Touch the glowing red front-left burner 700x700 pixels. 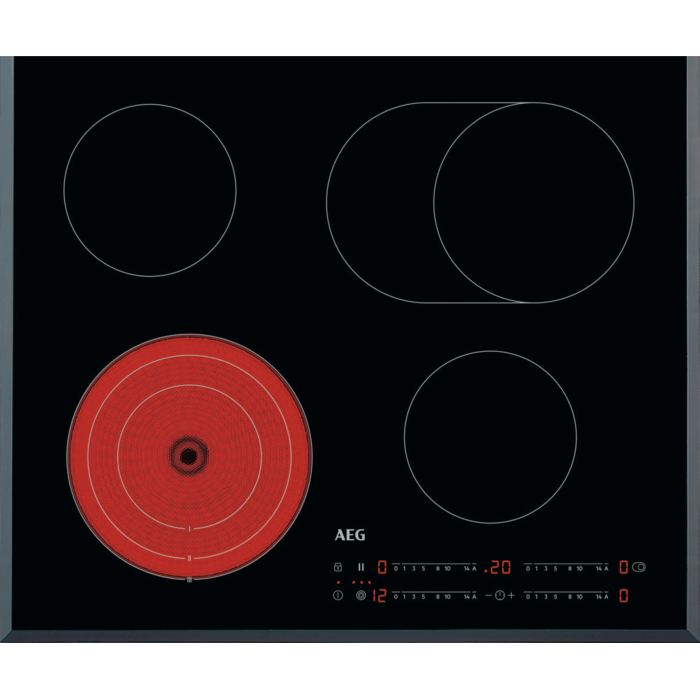pos(189,457)
